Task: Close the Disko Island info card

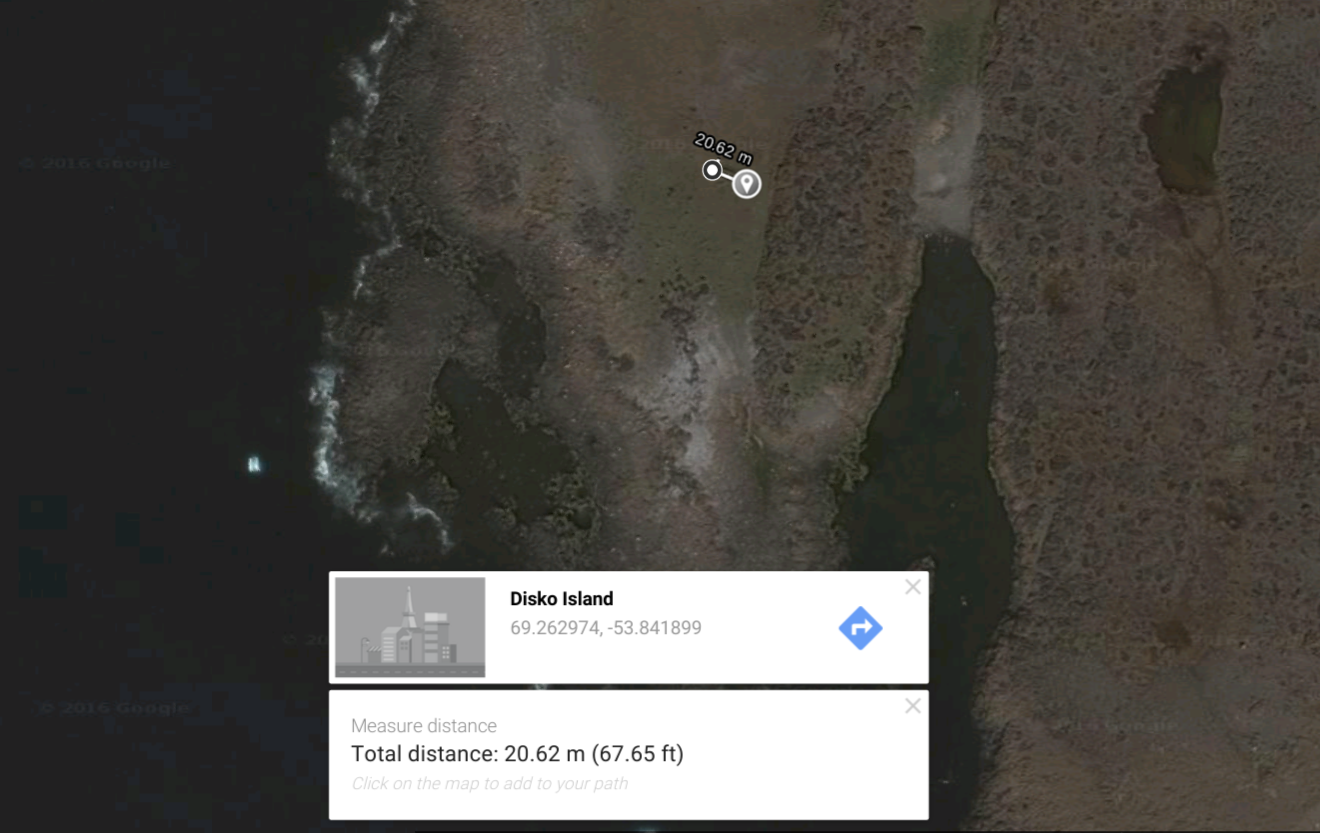Action: [913, 587]
